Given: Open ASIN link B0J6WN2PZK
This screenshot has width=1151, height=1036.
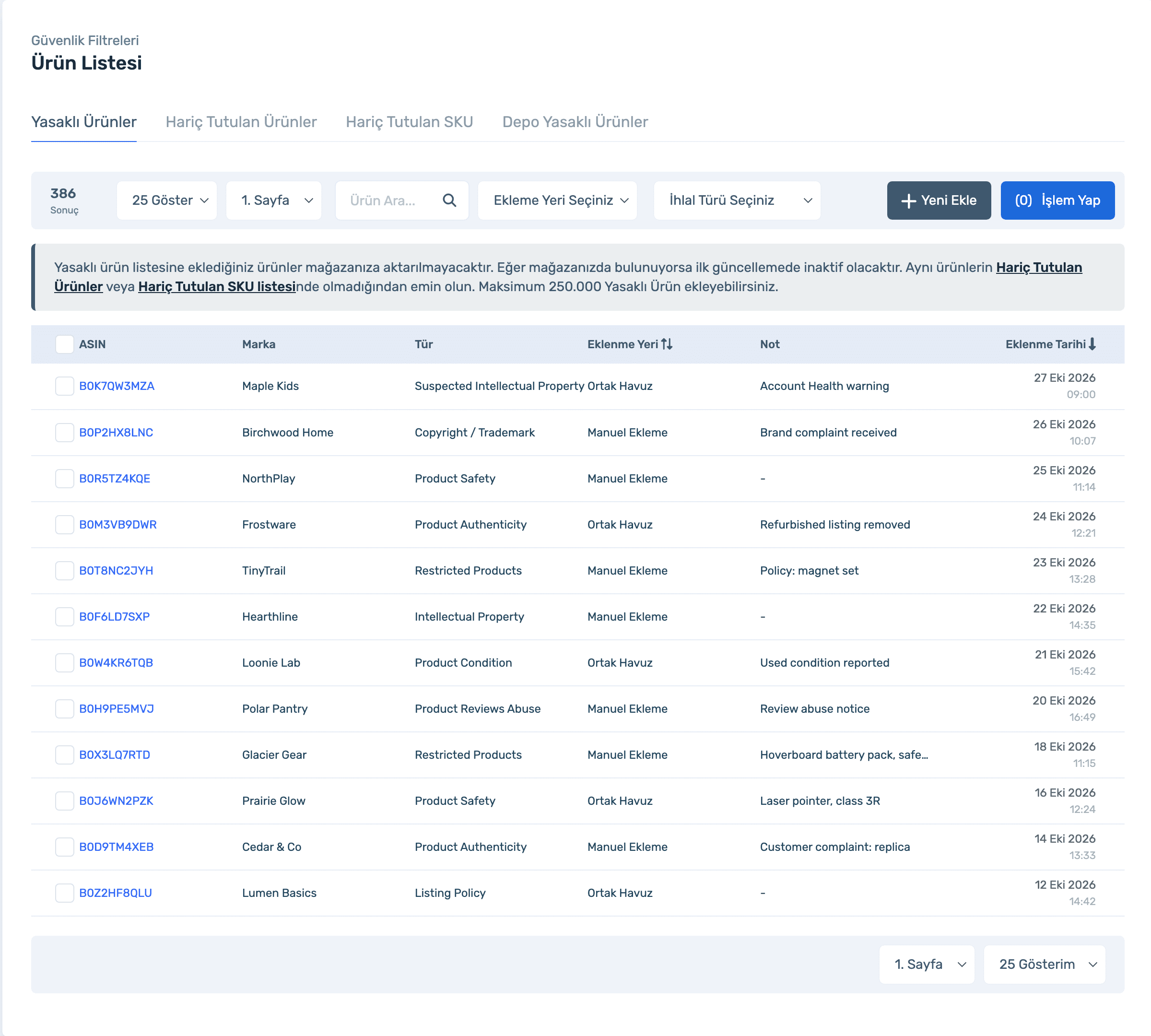Looking at the screenshot, I should (x=116, y=801).
